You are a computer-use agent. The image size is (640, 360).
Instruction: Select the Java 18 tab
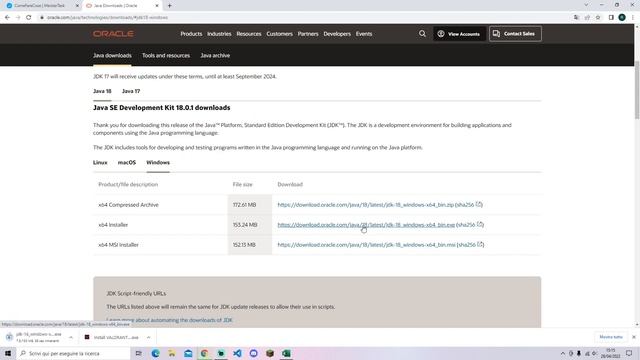click(102, 91)
